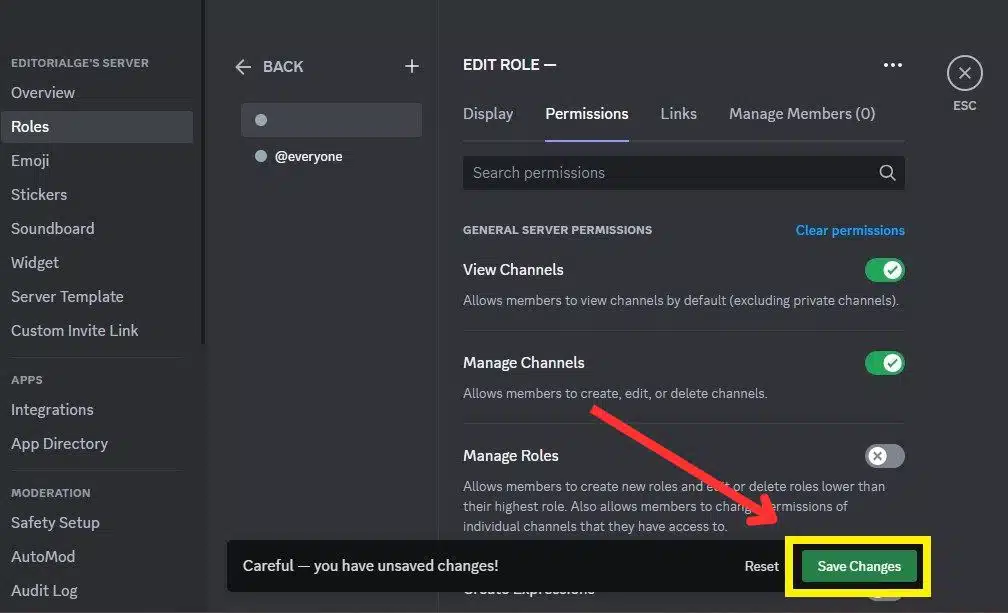Click the search magnifier in permissions search bar
The width and height of the screenshot is (1008, 613).
(887, 172)
